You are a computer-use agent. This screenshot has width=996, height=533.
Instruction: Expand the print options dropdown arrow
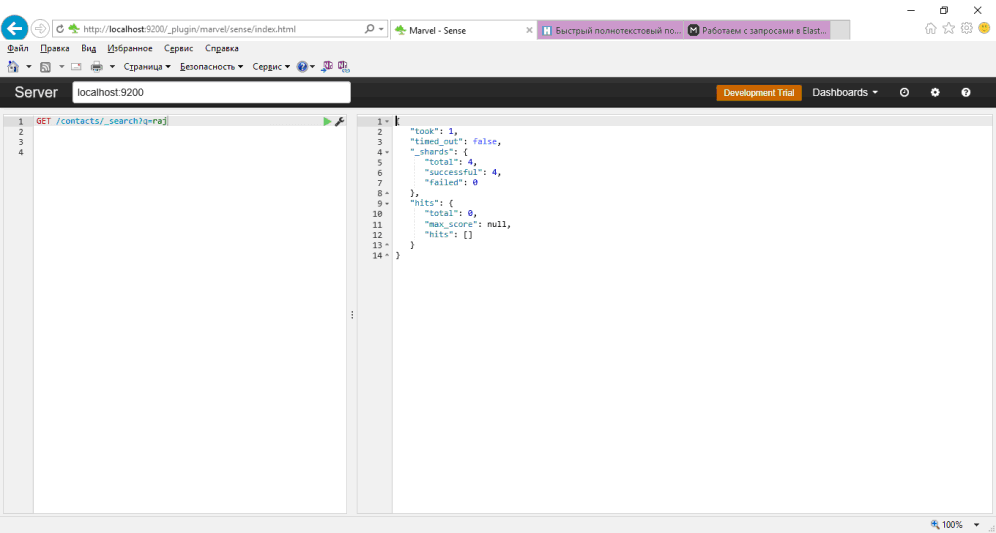click(x=112, y=66)
